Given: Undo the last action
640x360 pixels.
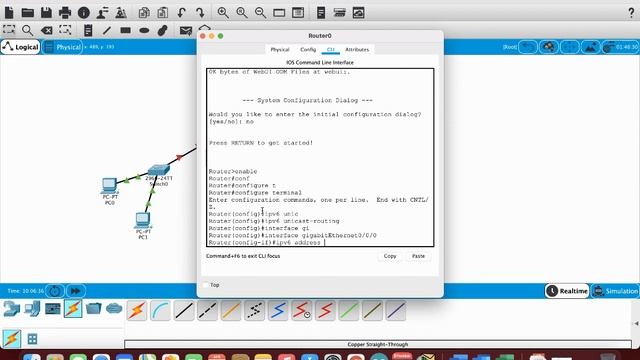Looking at the screenshot, I should [x=181, y=13].
